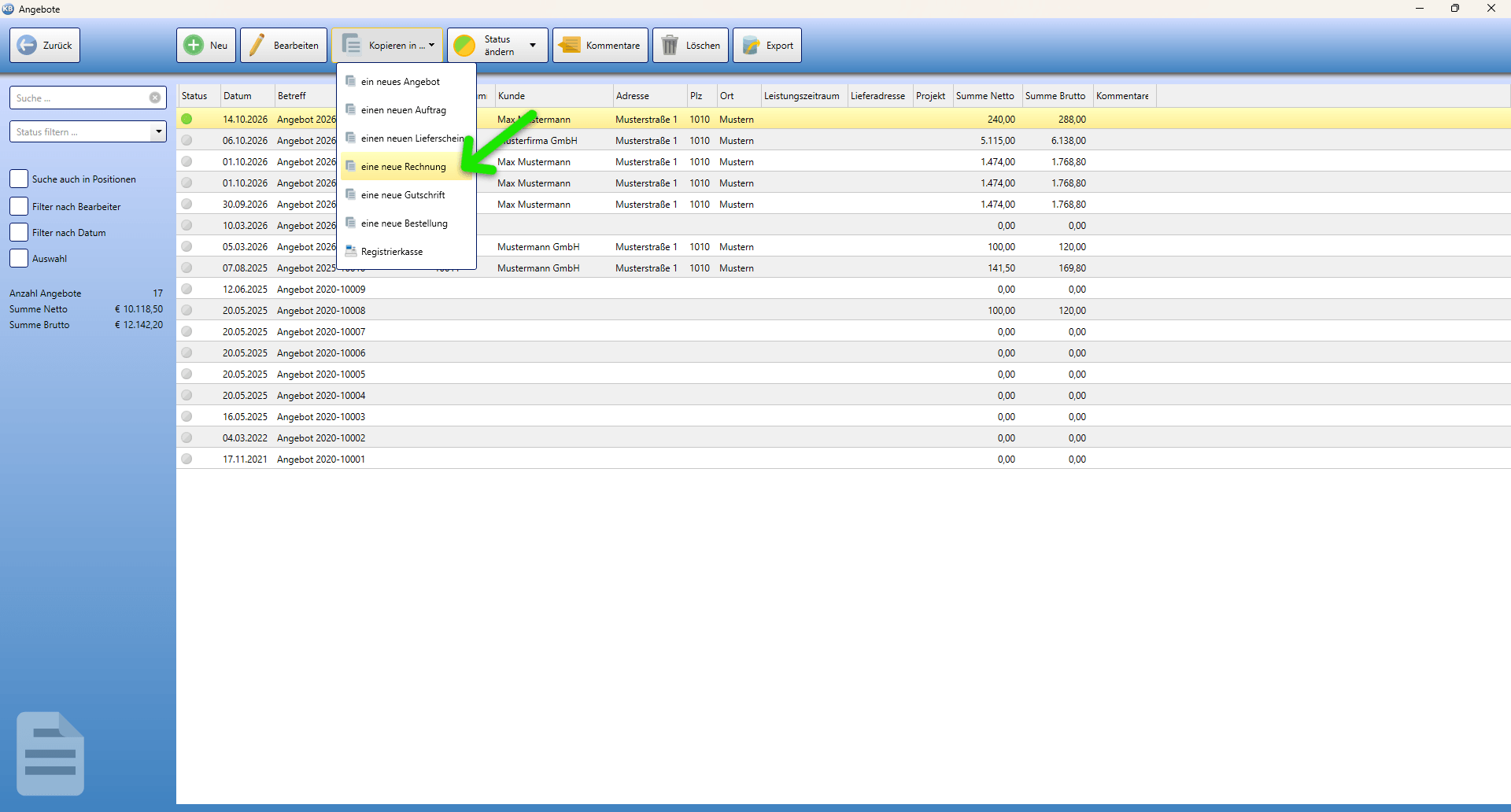
Task: Sort by the 'Summe Netto' column header
Action: coord(987,95)
